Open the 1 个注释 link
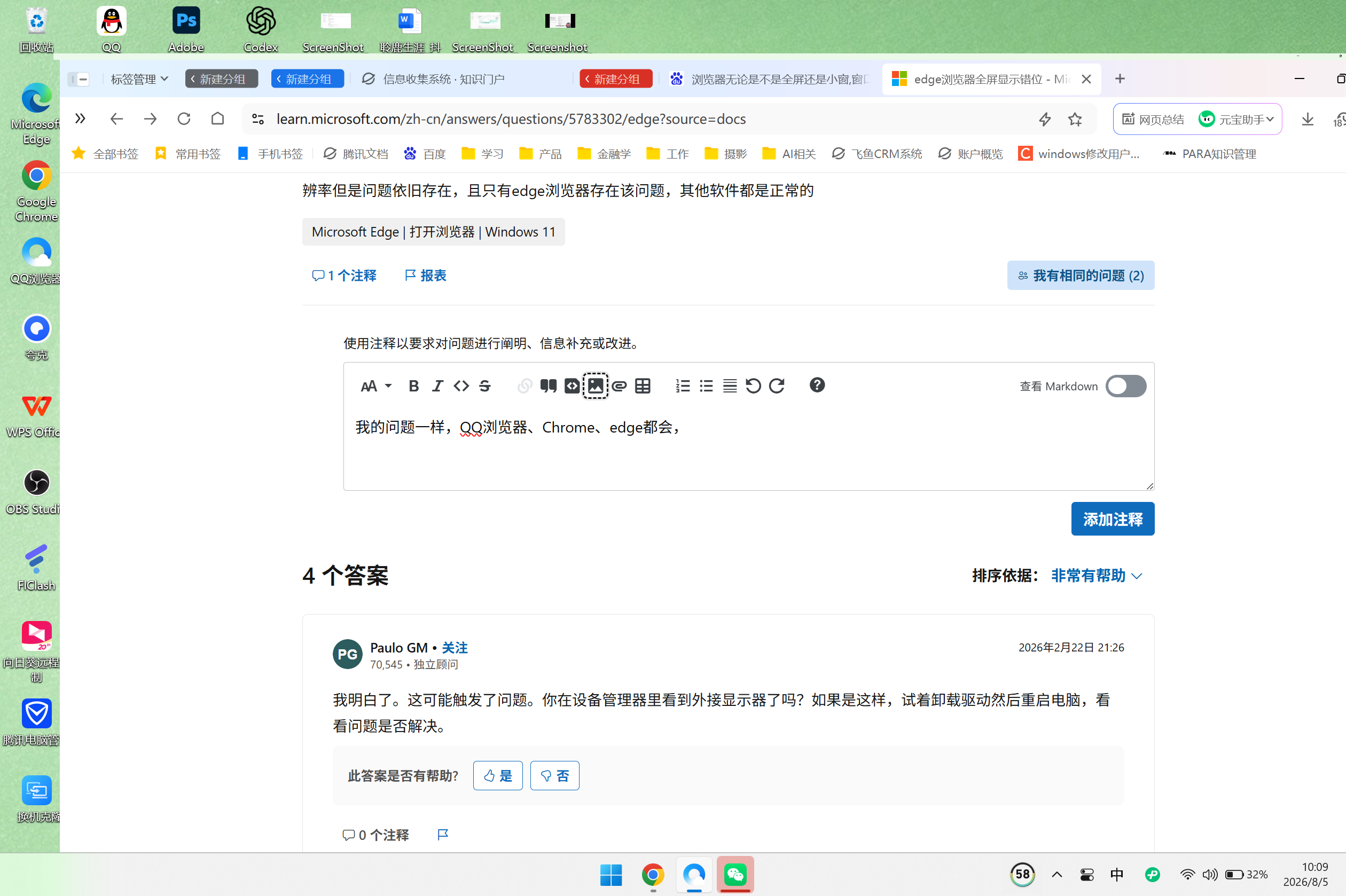Image resolution: width=1346 pixels, height=896 pixels. [344, 276]
